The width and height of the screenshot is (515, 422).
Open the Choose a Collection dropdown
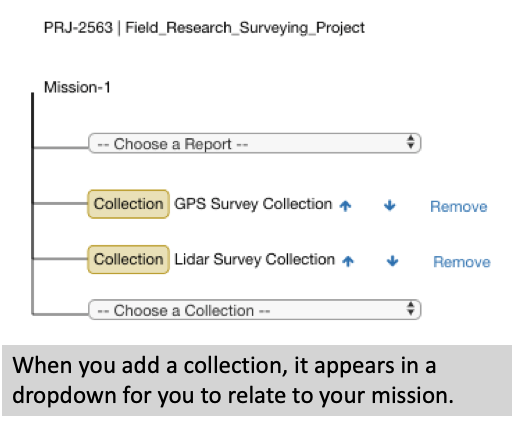coord(255,310)
